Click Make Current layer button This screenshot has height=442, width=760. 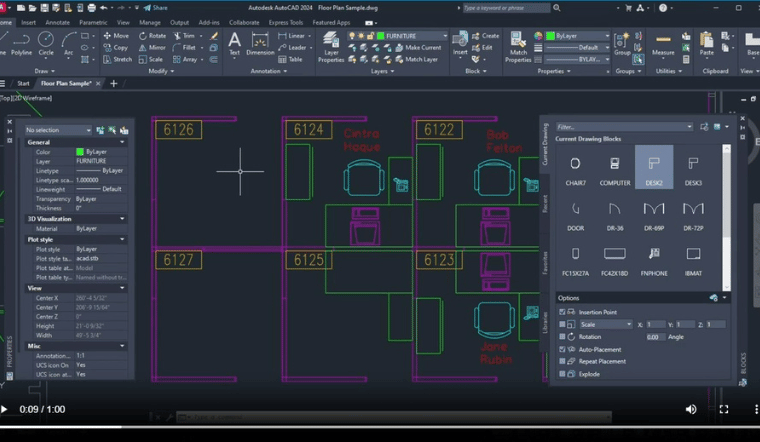click(x=418, y=47)
